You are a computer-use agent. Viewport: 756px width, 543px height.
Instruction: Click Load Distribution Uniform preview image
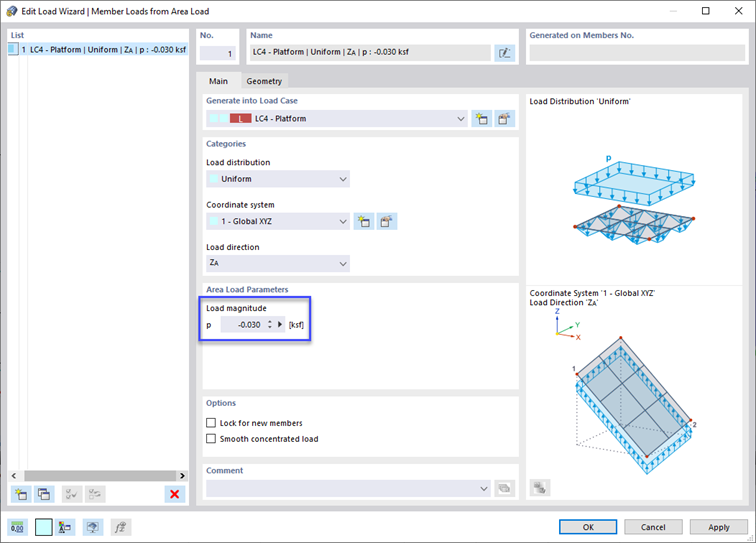[634, 200]
